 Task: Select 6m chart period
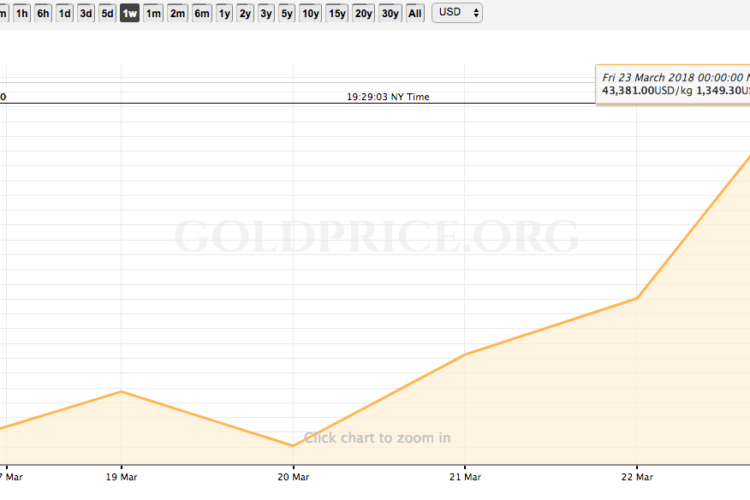[202, 13]
